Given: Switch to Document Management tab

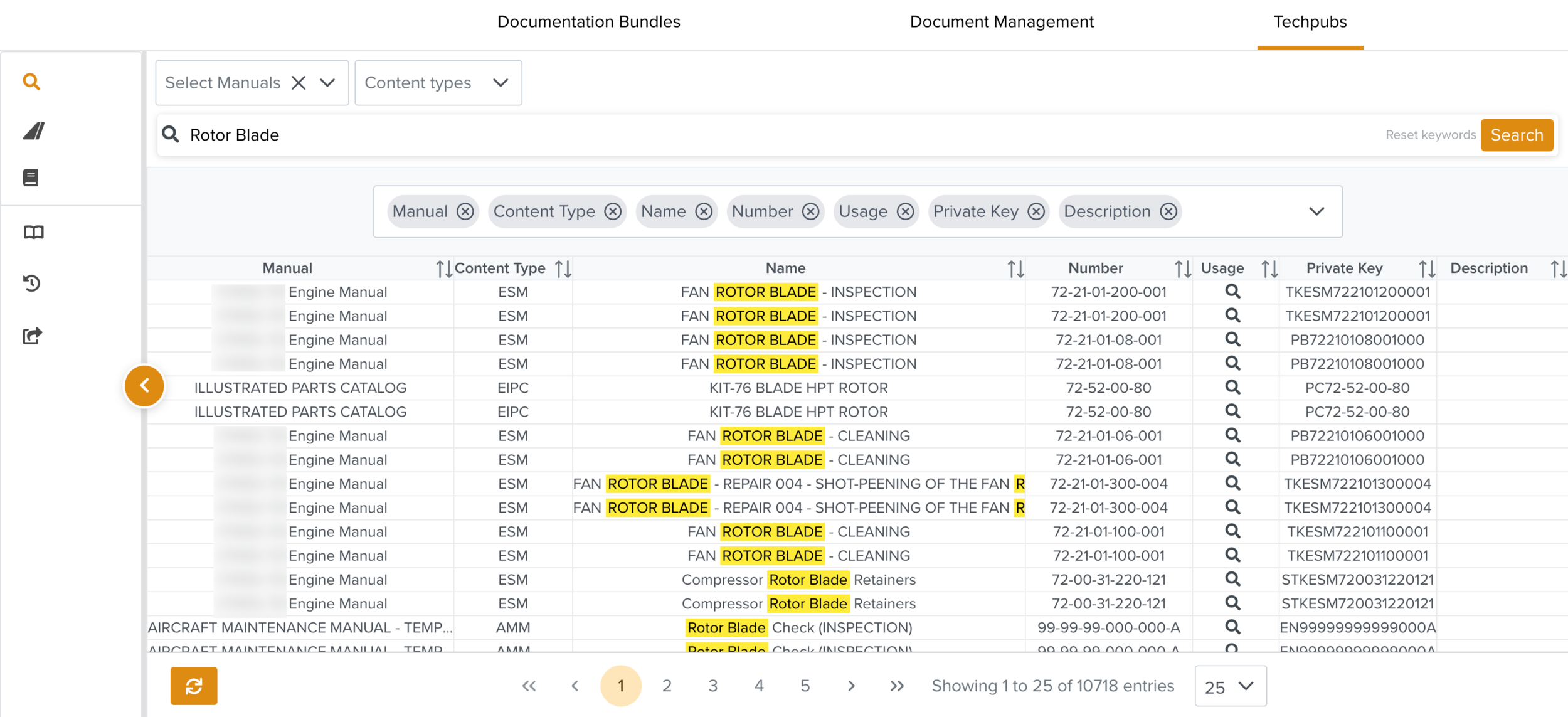Looking at the screenshot, I should pyautogui.click(x=1002, y=22).
